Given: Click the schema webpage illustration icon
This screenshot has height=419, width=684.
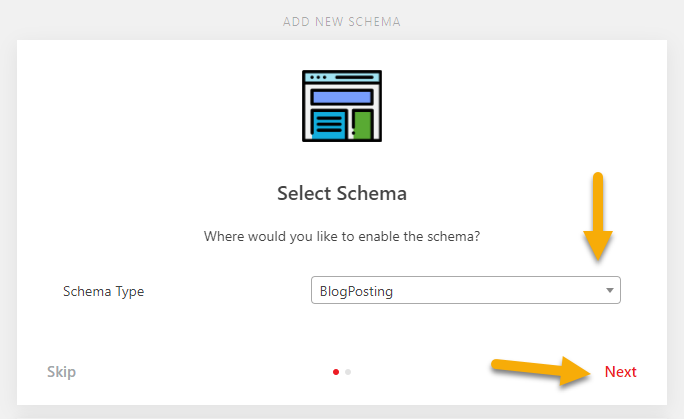Looking at the screenshot, I should point(342,106).
